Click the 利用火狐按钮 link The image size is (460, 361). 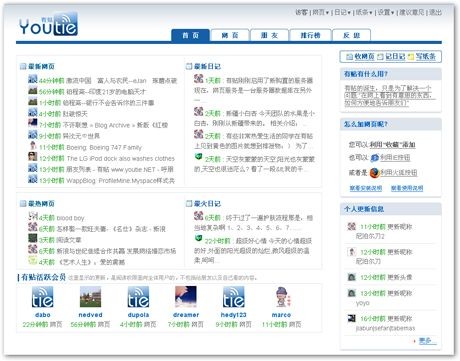(399, 172)
